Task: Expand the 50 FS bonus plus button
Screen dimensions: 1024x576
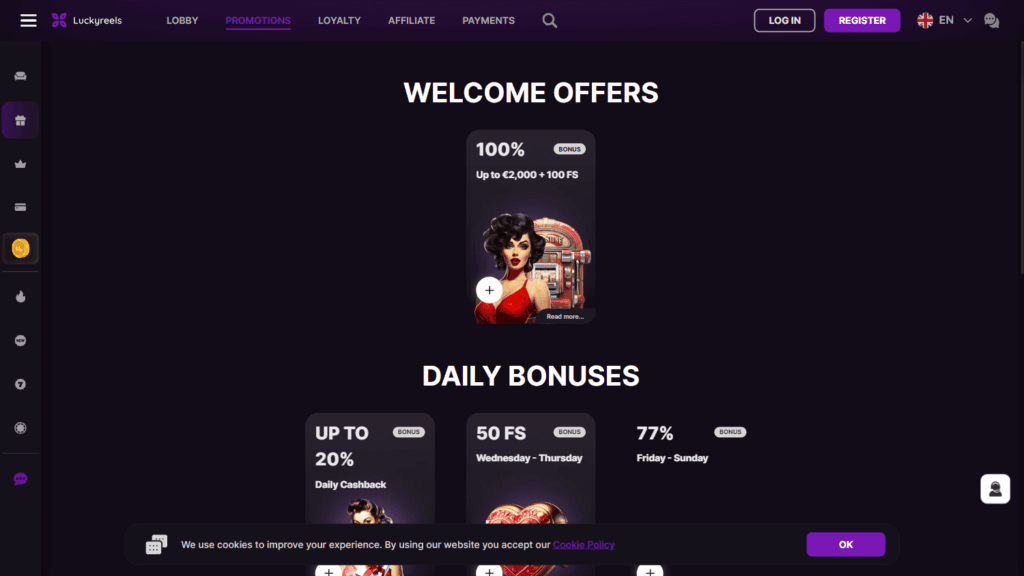Action: (x=489, y=570)
